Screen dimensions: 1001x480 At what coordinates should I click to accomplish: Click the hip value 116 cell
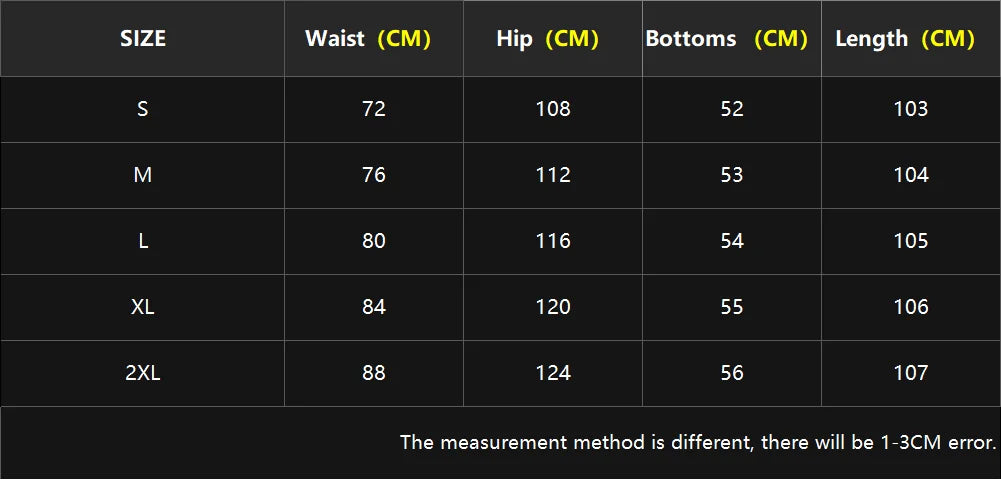pos(553,241)
